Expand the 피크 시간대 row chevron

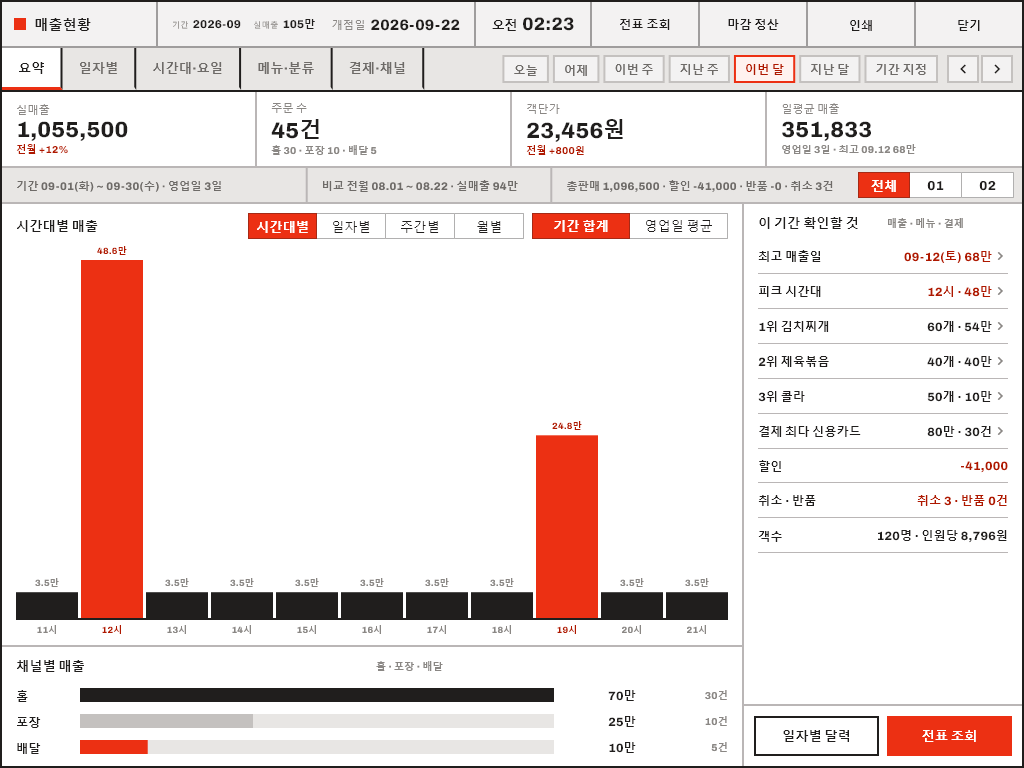[1000, 291]
